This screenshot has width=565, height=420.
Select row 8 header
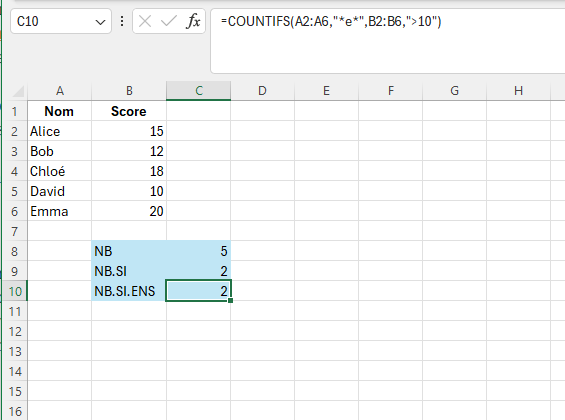[x=14, y=251]
